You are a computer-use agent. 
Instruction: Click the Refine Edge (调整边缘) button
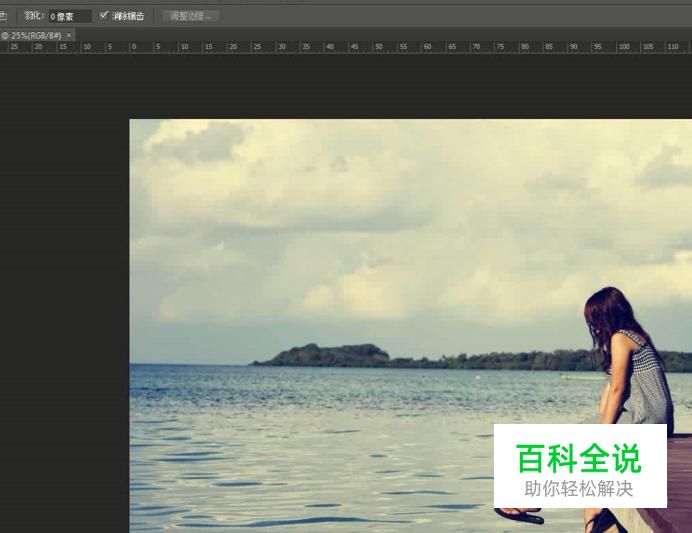click(x=190, y=16)
